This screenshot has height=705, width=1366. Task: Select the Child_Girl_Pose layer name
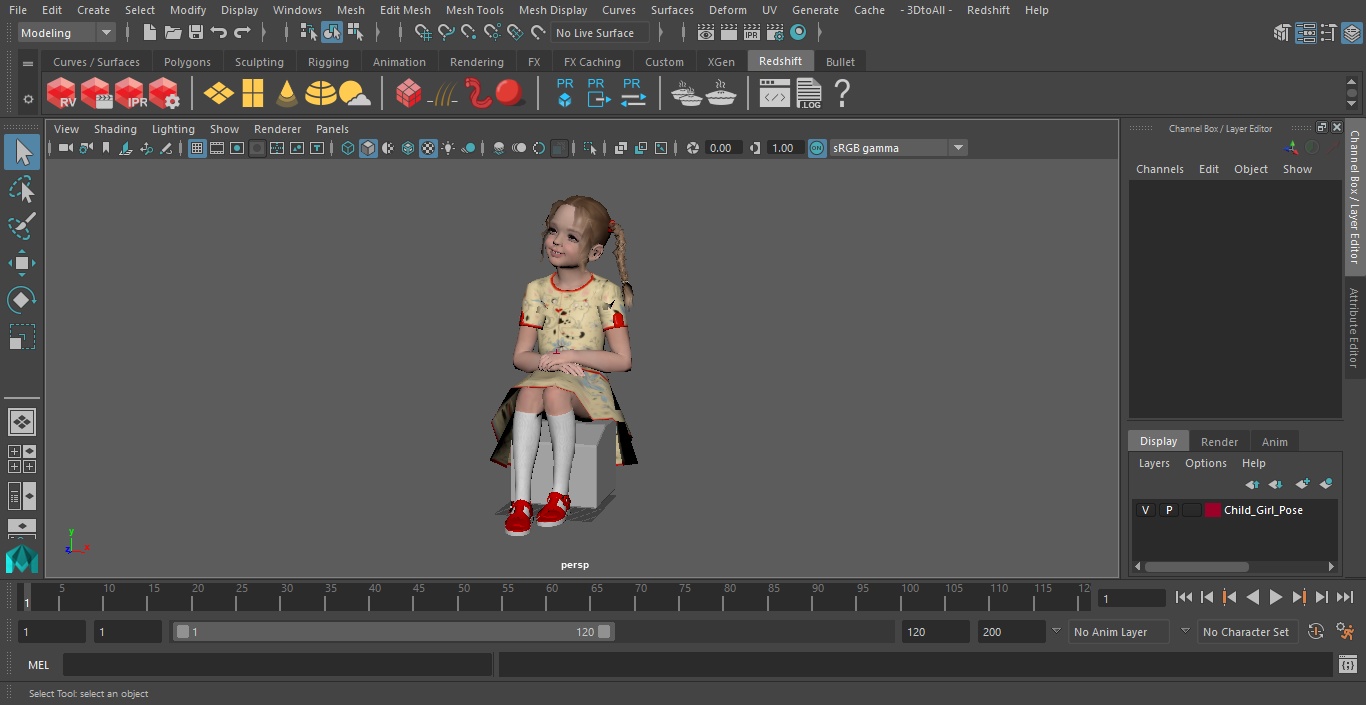1263,510
